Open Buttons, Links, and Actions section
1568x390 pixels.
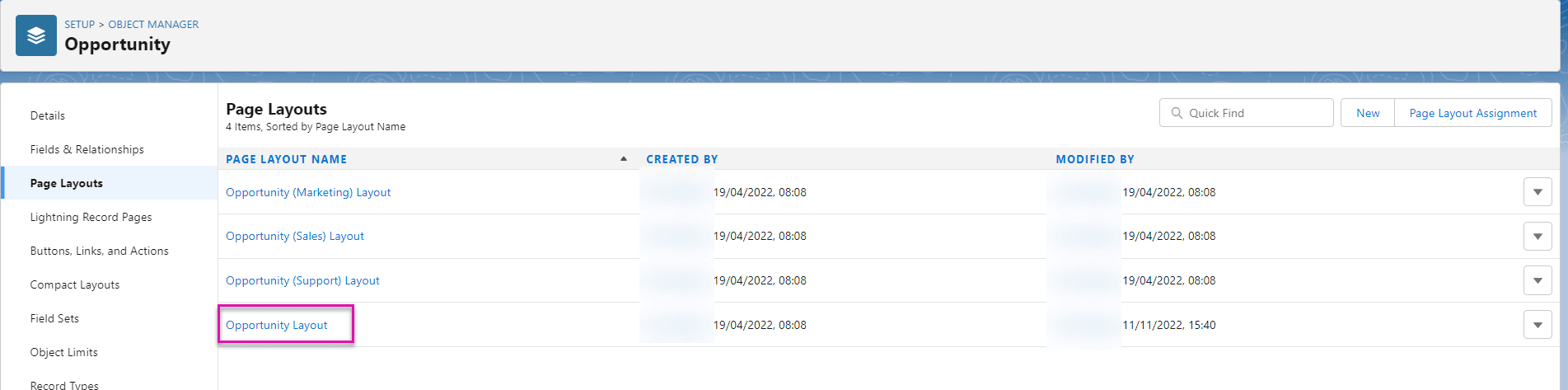click(99, 251)
